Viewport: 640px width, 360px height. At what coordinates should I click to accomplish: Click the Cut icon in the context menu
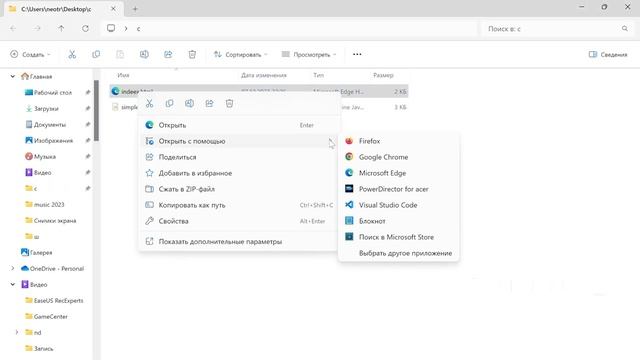tap(149, 104)
